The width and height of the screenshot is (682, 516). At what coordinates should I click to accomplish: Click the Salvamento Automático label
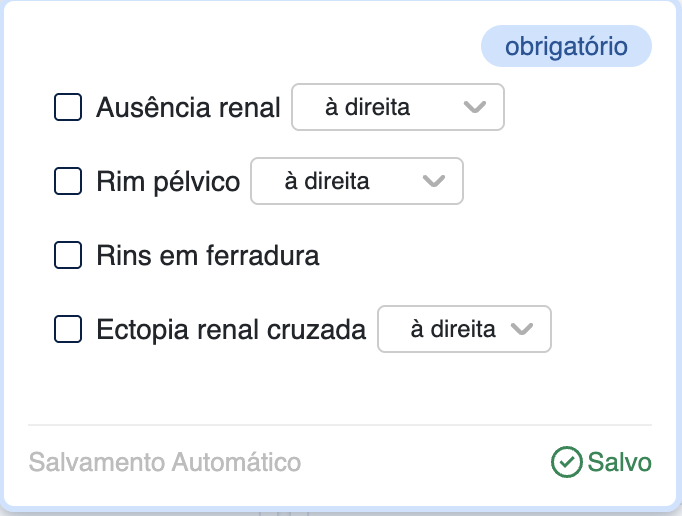coord(165,462)
